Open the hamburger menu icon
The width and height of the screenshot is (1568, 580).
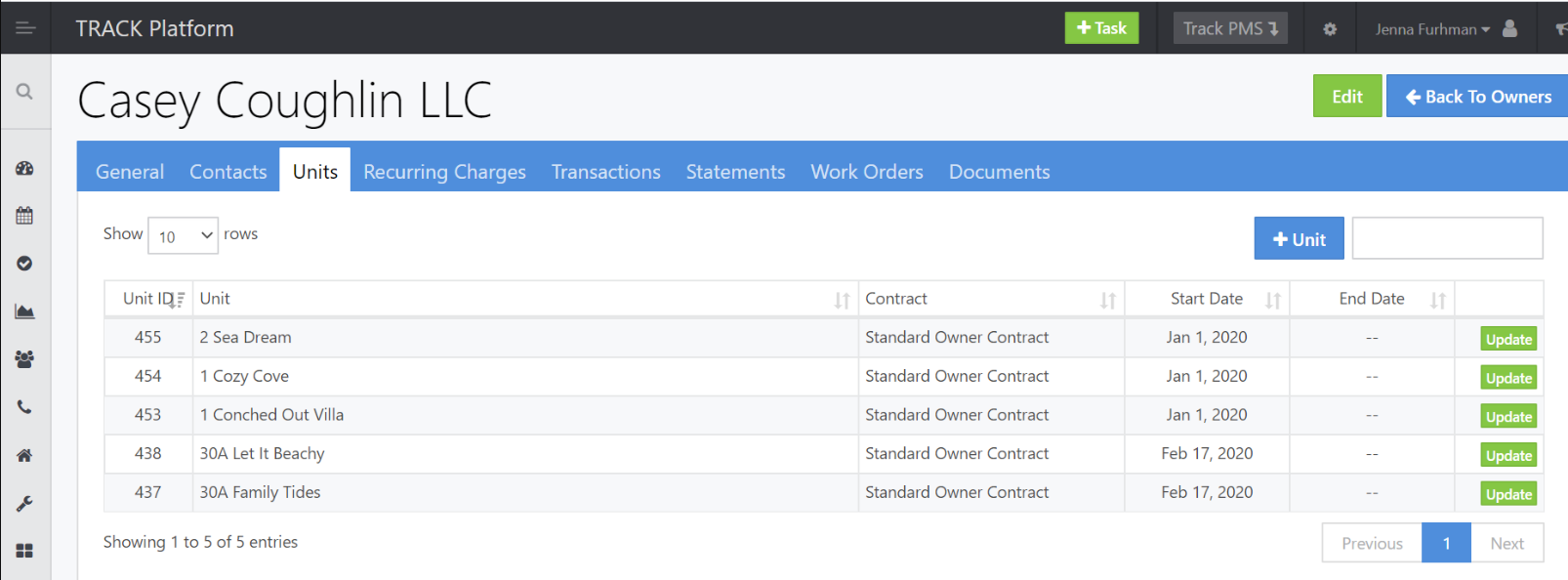[x=25, y=28]
